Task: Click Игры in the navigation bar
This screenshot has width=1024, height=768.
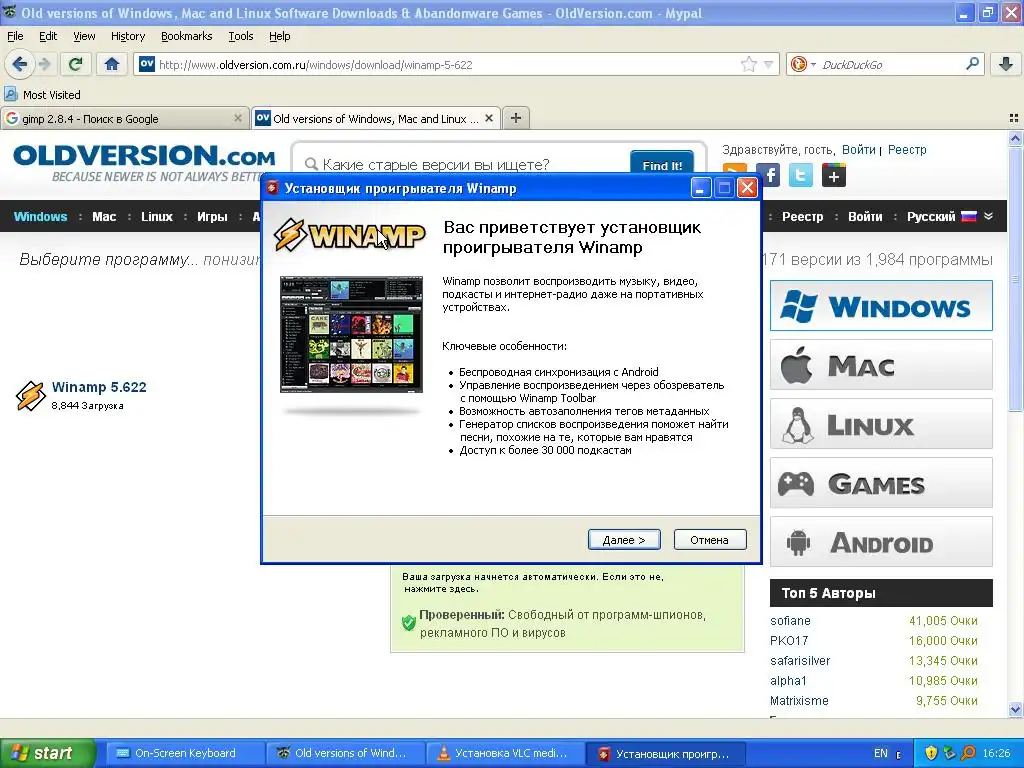Action: tap(212, 216)
